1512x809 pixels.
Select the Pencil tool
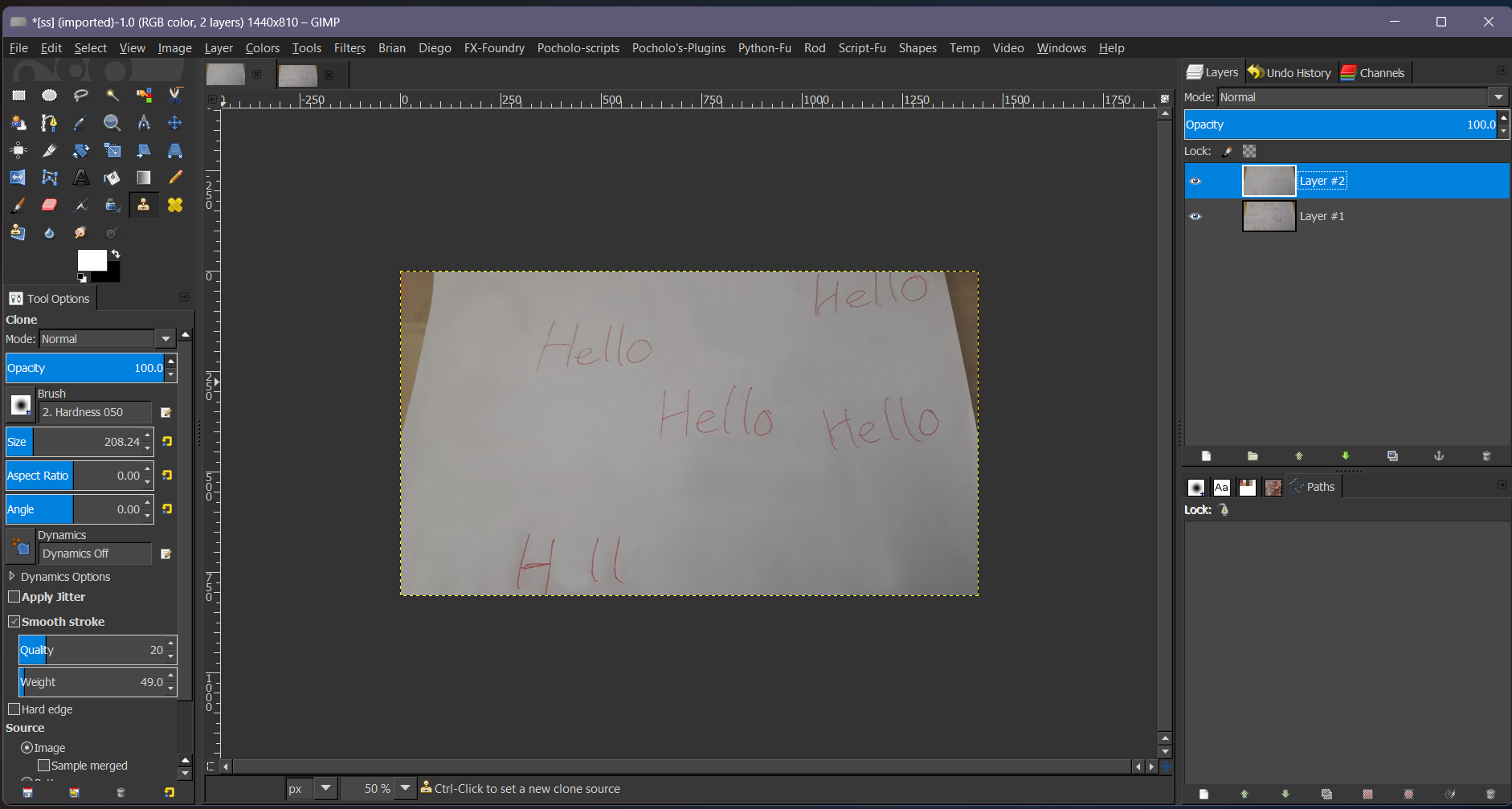[175, 178]
